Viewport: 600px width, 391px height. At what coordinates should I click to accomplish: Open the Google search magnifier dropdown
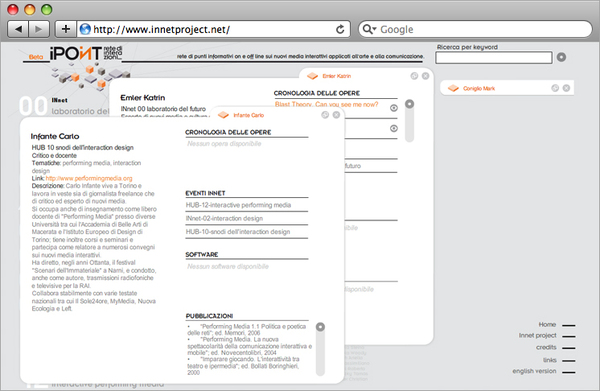click(x=369, y=29)
